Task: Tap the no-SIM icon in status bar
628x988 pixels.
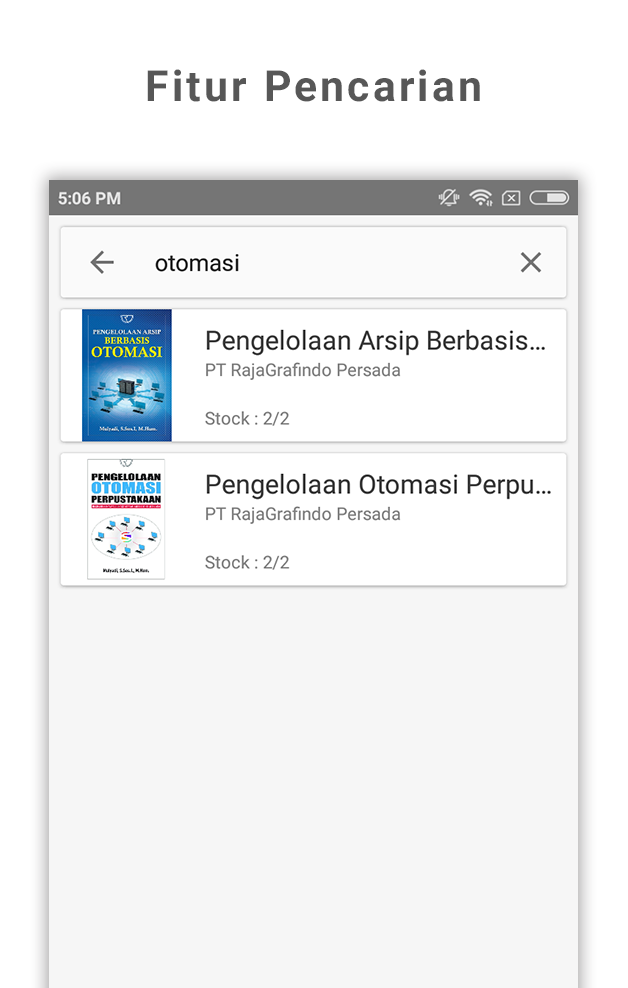Action: pos(511,198)
